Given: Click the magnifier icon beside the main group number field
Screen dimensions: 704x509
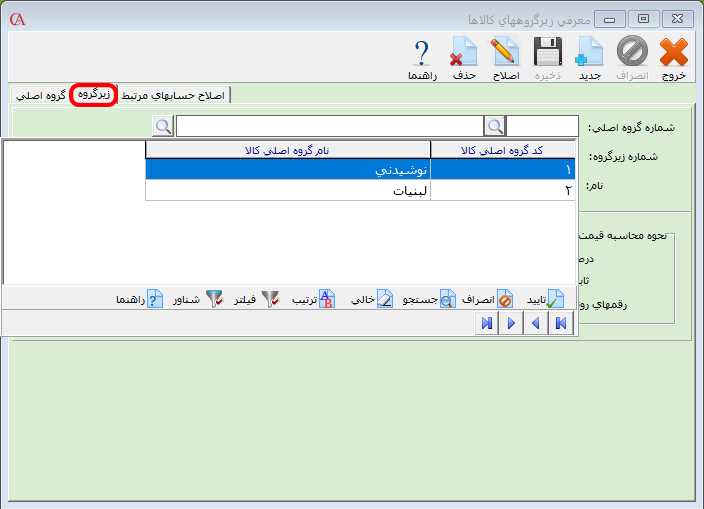Looking at the screenshot, I should pyautogui.click(x=495, y=126).
